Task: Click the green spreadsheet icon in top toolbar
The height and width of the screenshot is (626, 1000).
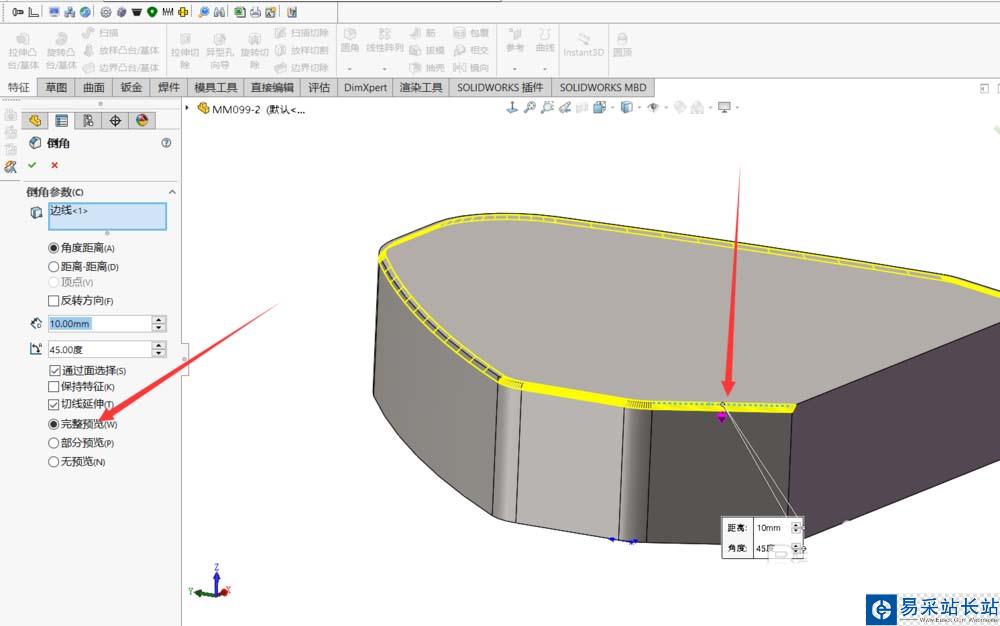Action: point(240,12)
